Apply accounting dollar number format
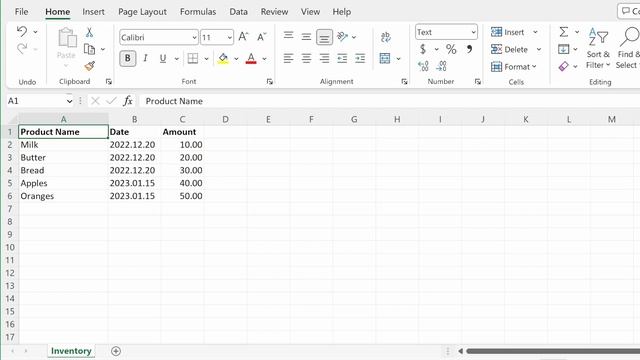The height and width of the screenshot is (360, 640). [423, 49]
